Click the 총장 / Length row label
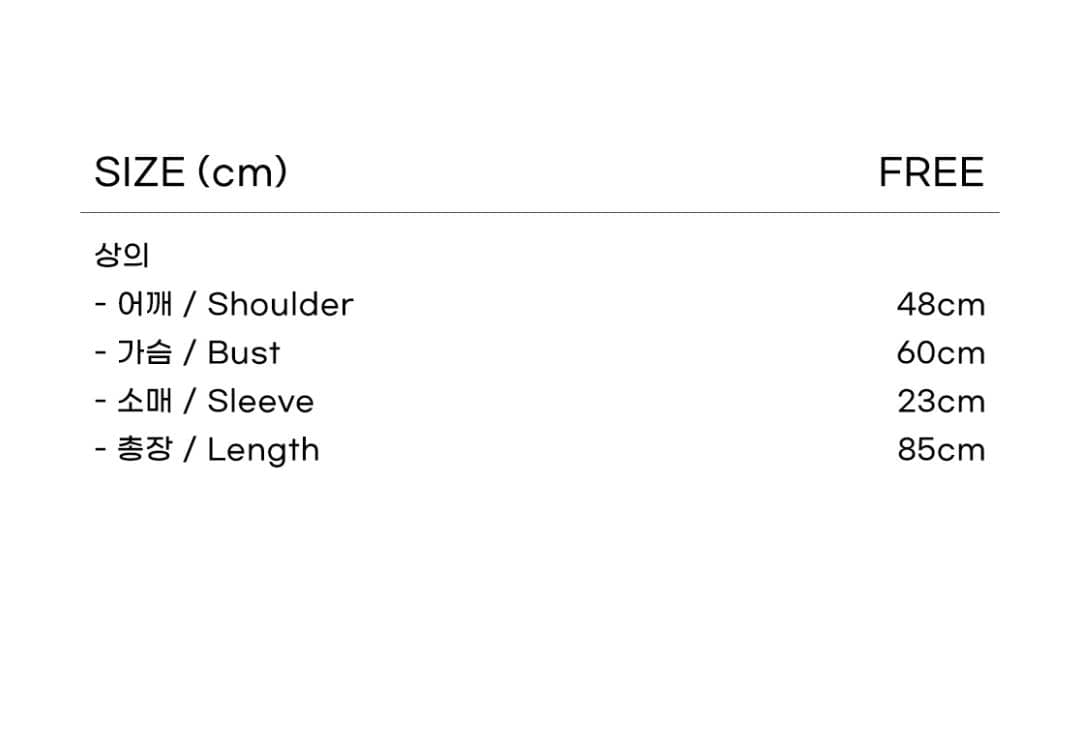The image size is (1080, 740). coord(207,450)
